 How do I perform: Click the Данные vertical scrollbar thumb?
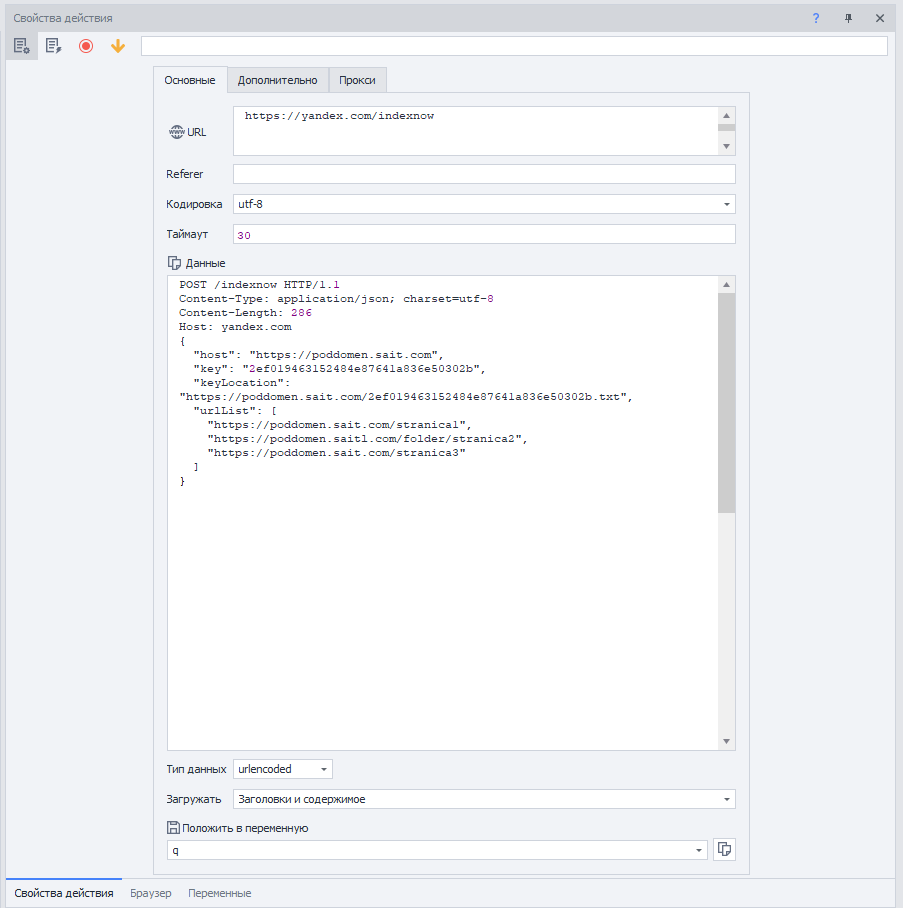click(x=726, y=402)
